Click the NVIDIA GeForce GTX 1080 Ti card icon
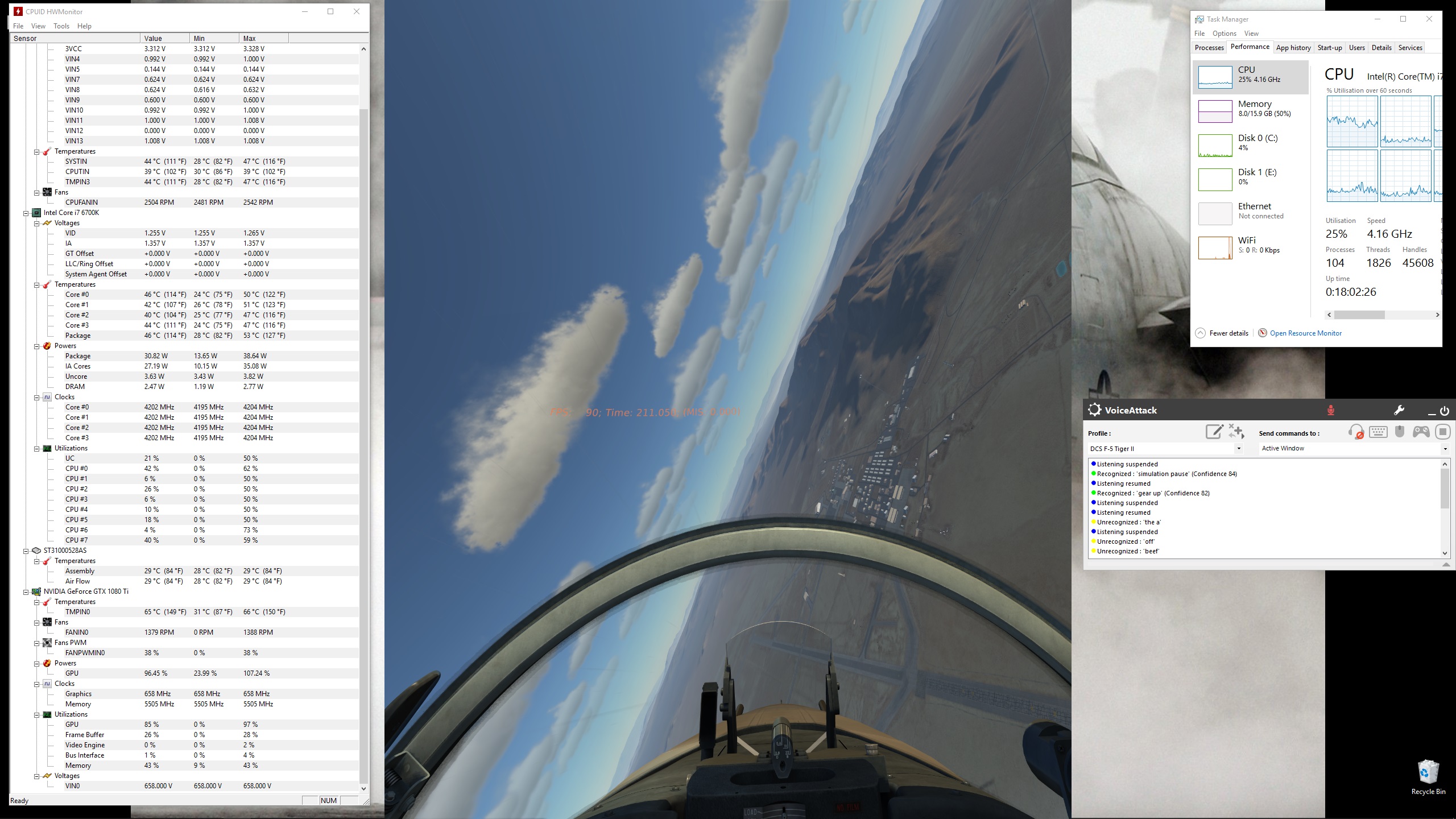This screenshot has width=1456, height=819. coord(36,591)
